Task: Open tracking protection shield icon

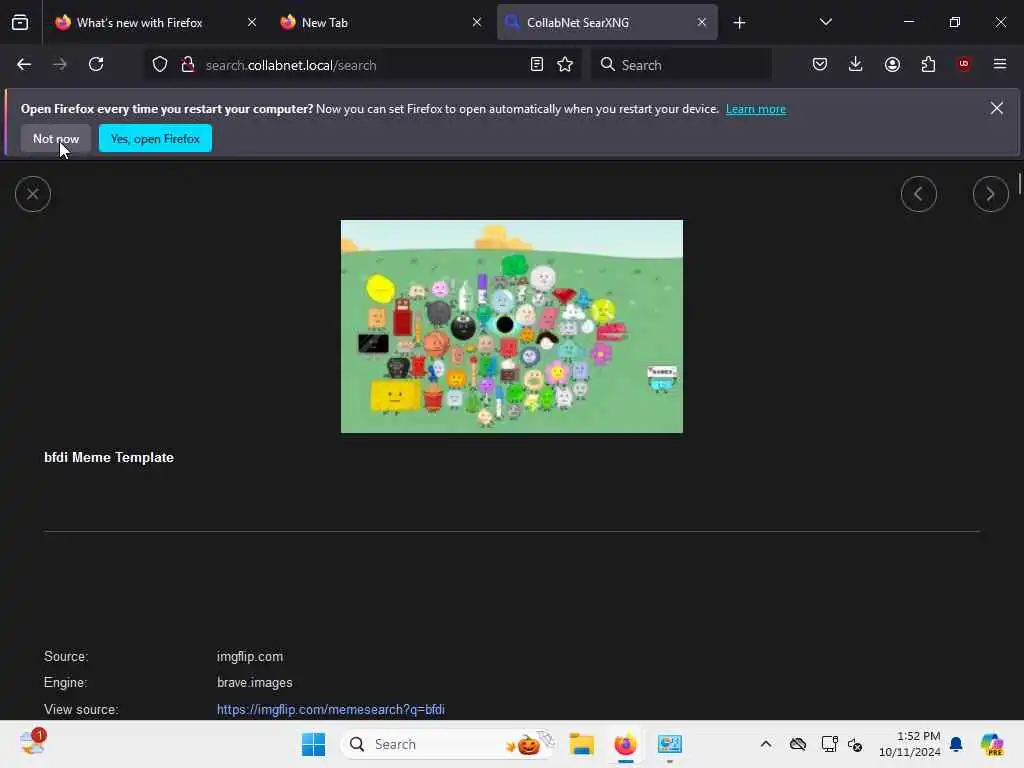Action: (160, 65)
